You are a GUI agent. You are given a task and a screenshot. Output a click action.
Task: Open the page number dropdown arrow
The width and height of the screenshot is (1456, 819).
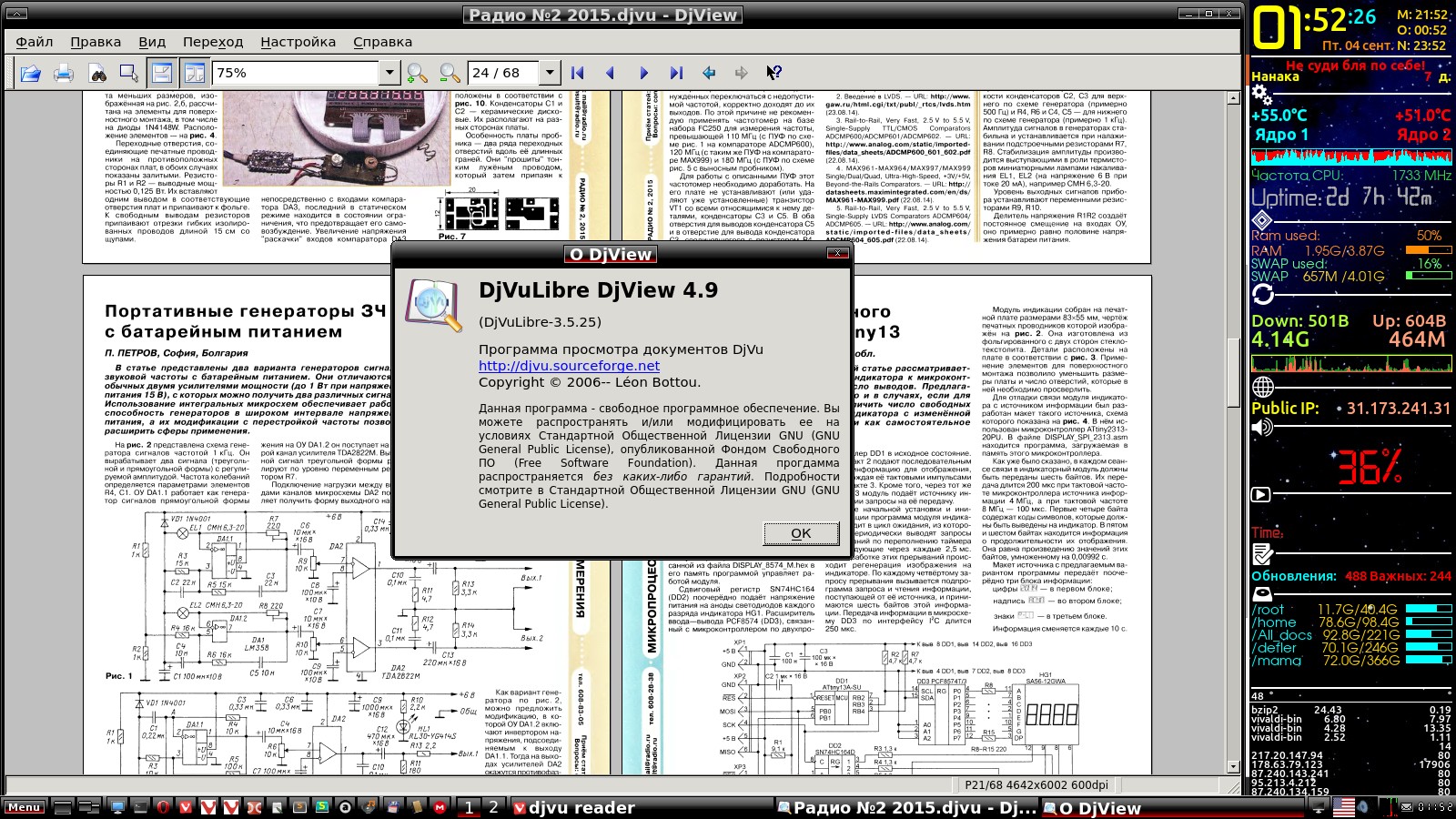pos(550,73)
